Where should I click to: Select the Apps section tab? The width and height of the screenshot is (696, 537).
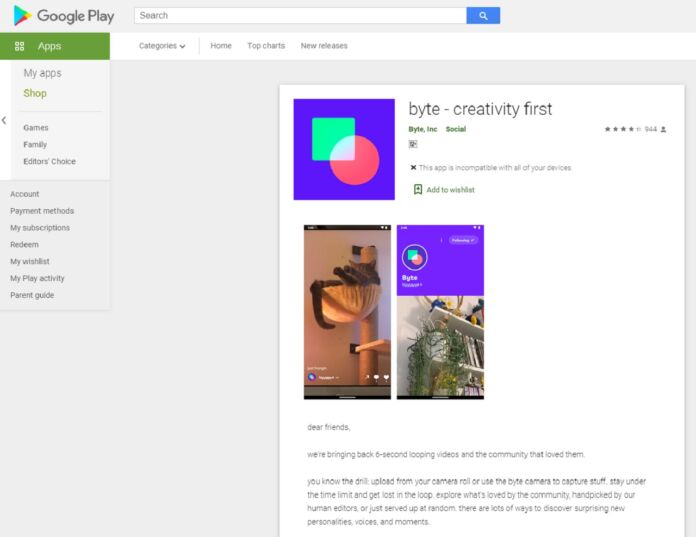(55, 46)
